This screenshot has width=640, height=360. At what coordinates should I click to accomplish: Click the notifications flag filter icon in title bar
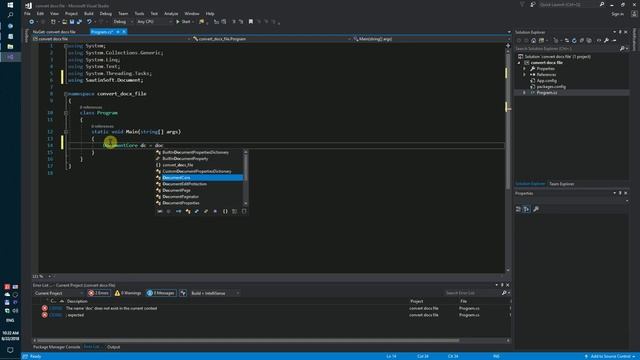click(522, 4)
